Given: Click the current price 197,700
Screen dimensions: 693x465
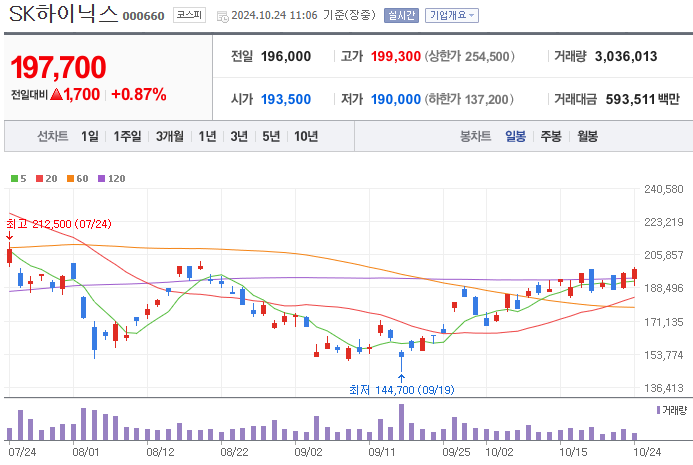Looking at the screenshot, I should click(x=58, y=68).
